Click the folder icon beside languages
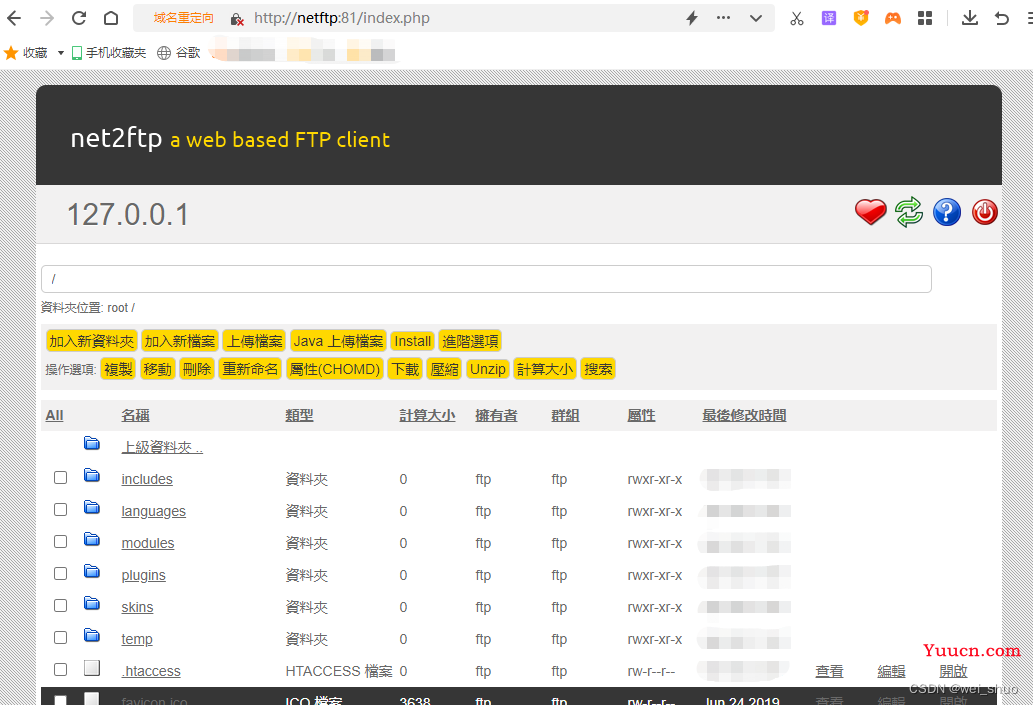 [x=92, y=507]
